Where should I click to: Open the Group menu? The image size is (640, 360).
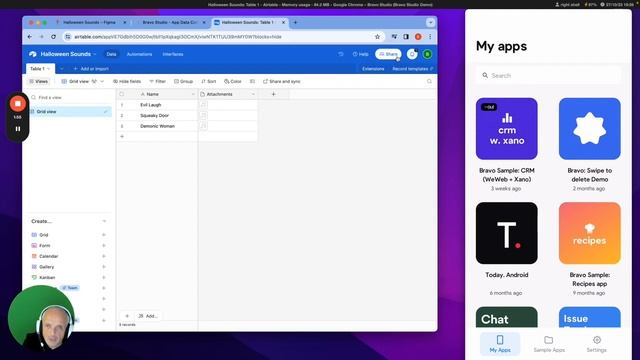pyautogui.click(x=183, y=81)
